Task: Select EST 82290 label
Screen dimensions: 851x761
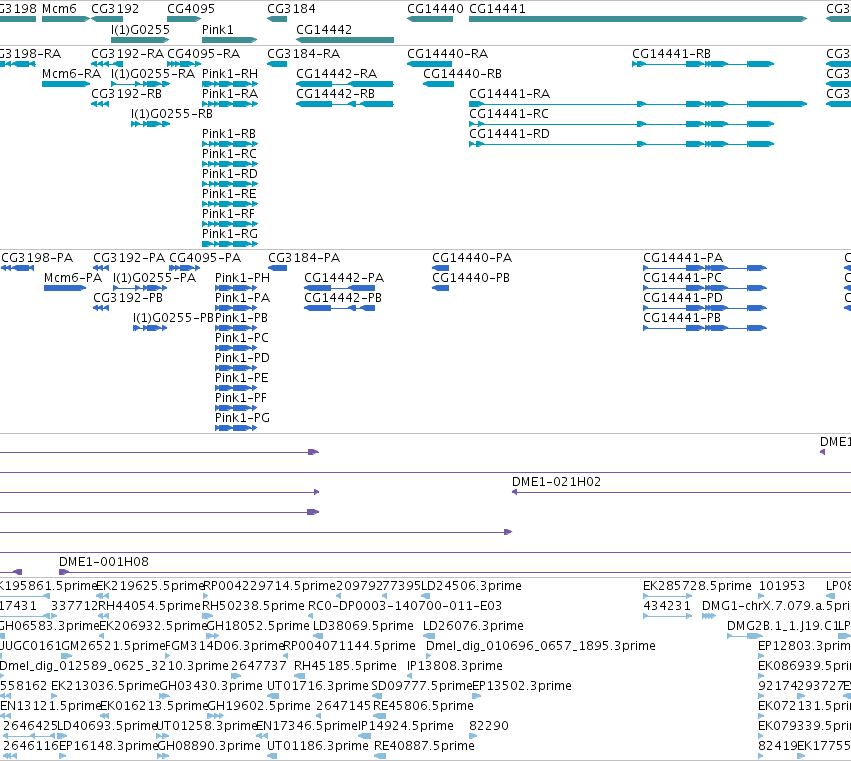Action: (x=489, y=726)
